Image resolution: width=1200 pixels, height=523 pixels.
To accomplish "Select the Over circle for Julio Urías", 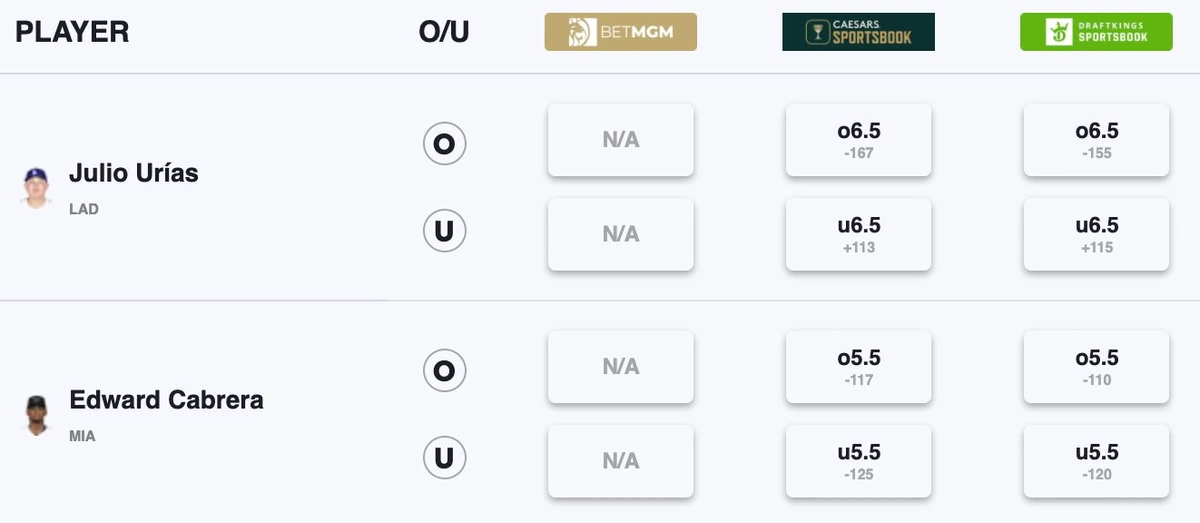I will [444, 145].
